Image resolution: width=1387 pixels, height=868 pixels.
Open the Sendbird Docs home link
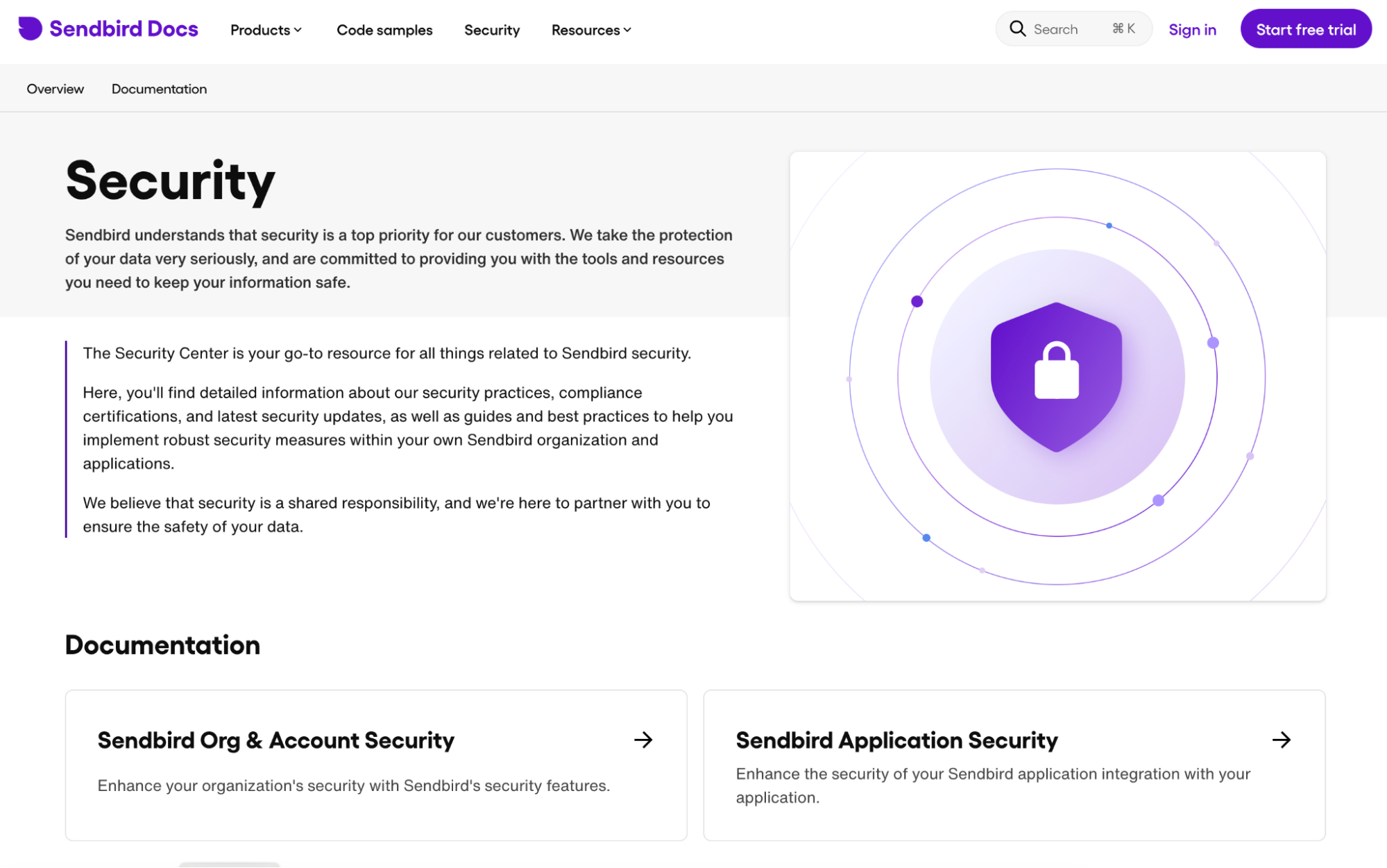(x=108, y=28)
